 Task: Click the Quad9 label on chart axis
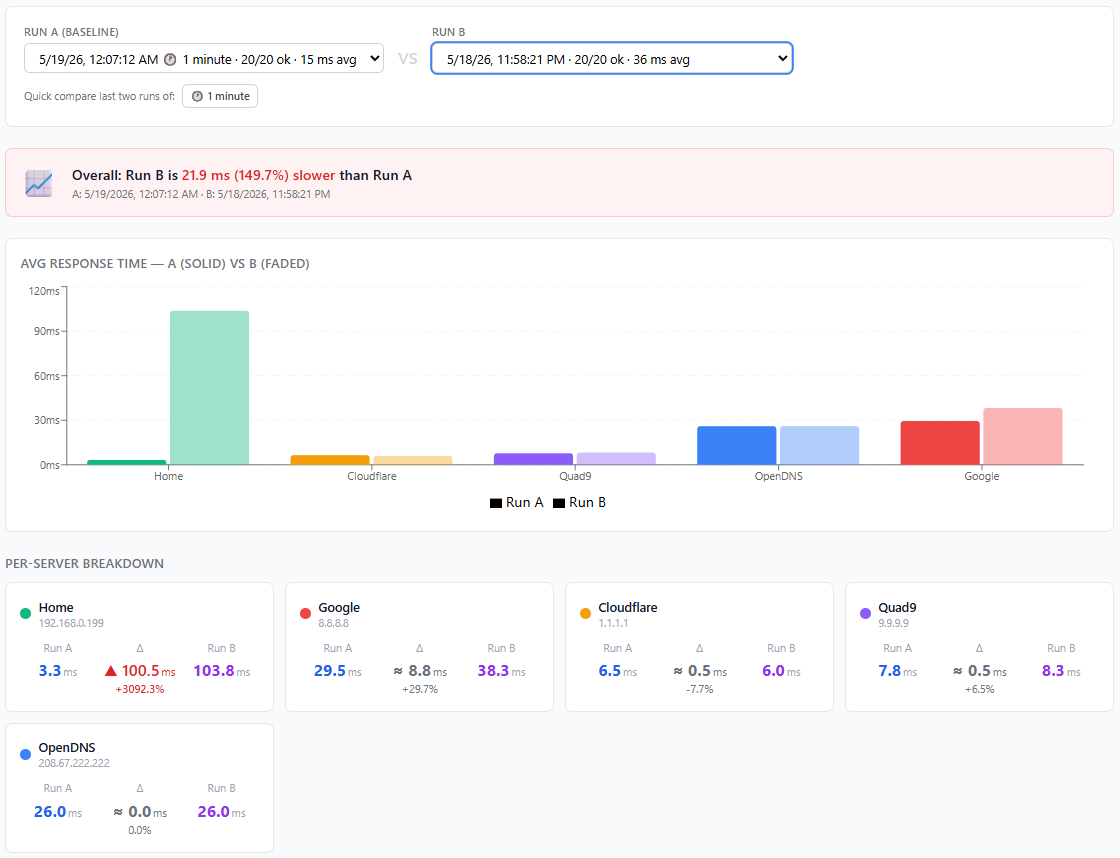pyautogui.click(x=575, y=476)
